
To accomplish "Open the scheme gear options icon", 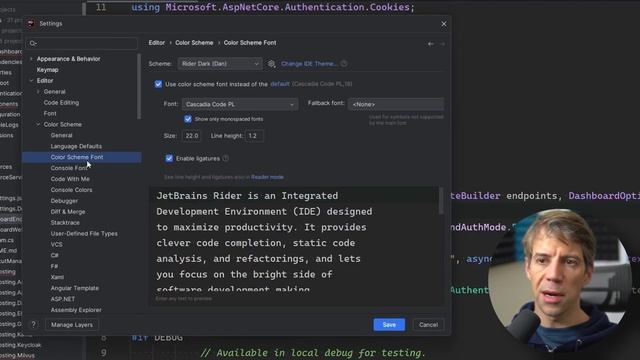I will pos(271,64).
